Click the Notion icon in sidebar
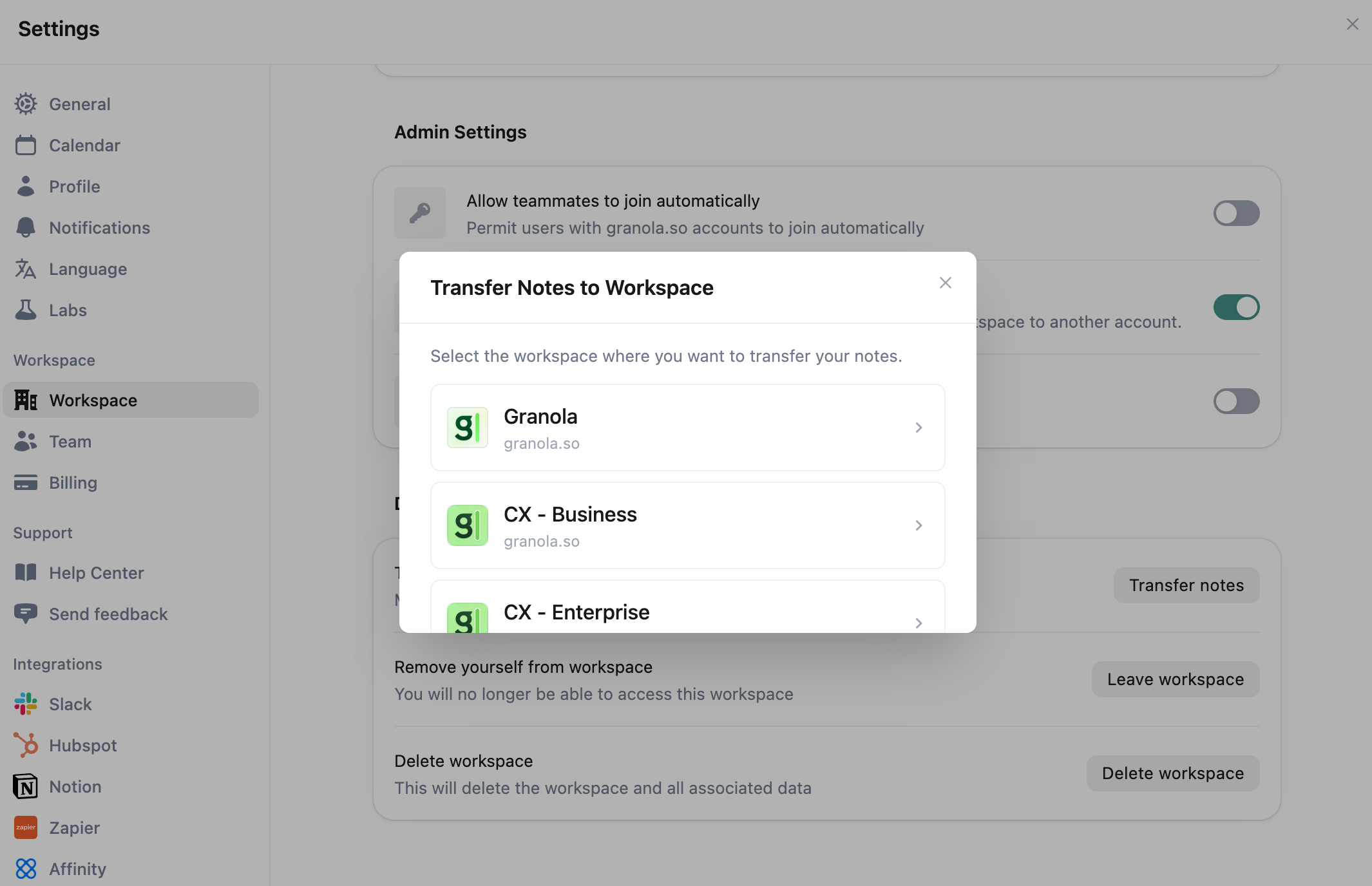1372x886 pixels. pyautogui.click(x=26, y=786)
